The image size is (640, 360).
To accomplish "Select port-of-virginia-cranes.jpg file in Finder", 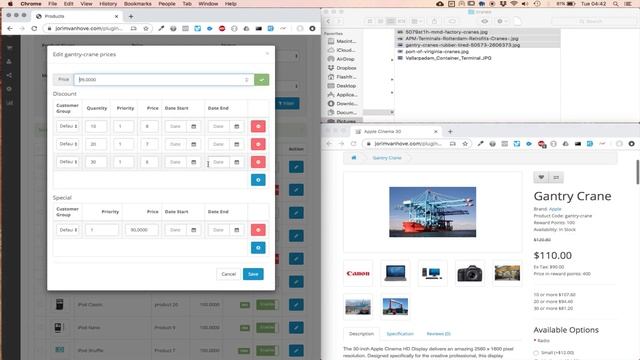I will point(437,51).
